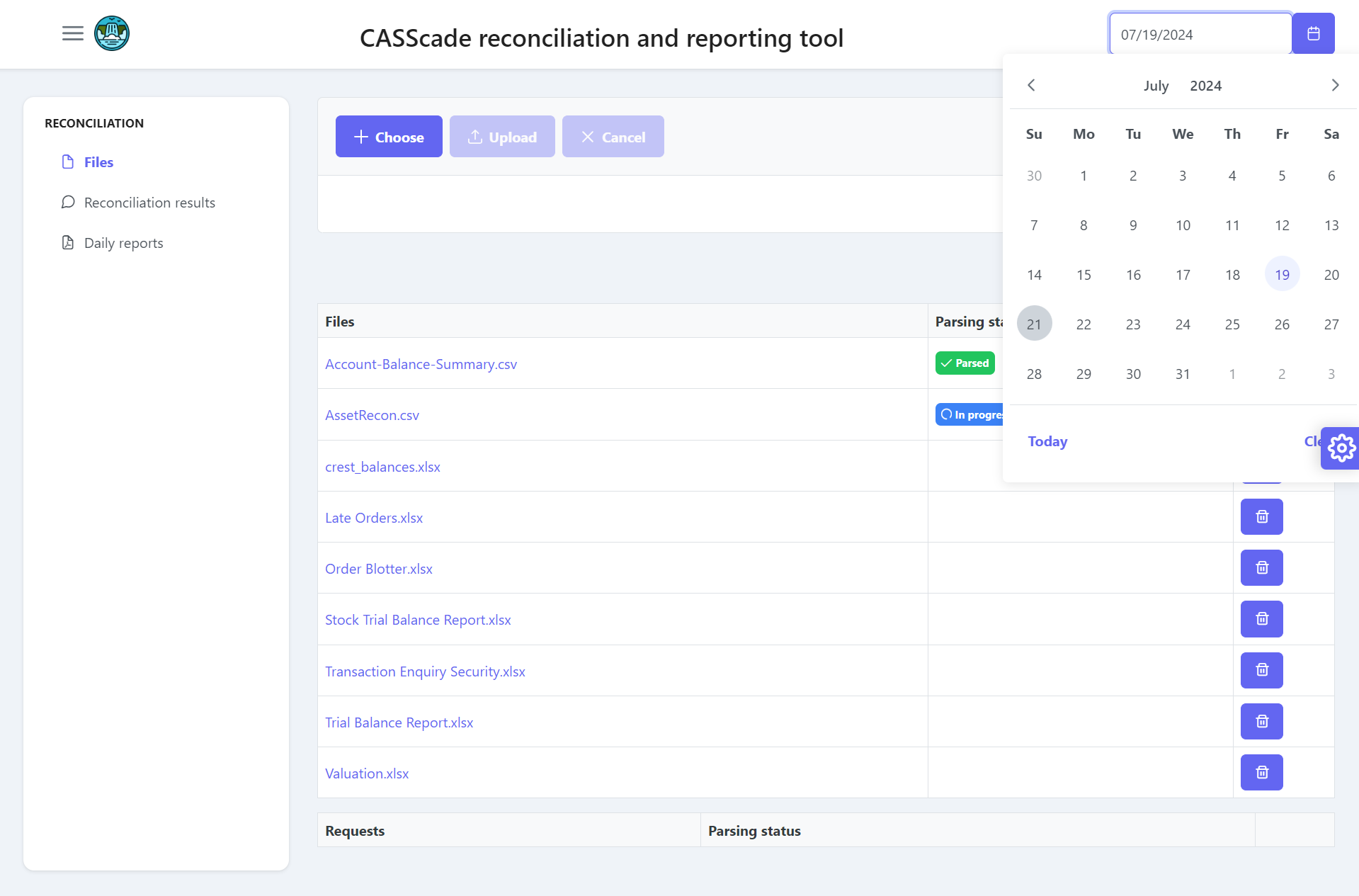The width and height of the screenshot is (1359, 896).
Task: Select July 22 in the calendar
Action: [x=1084, y=324]
